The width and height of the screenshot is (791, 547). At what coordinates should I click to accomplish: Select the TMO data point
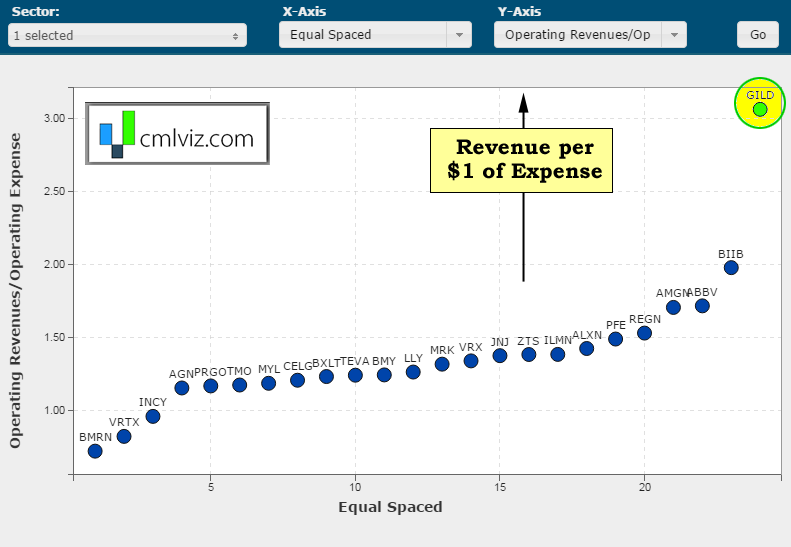coord(240,385)
